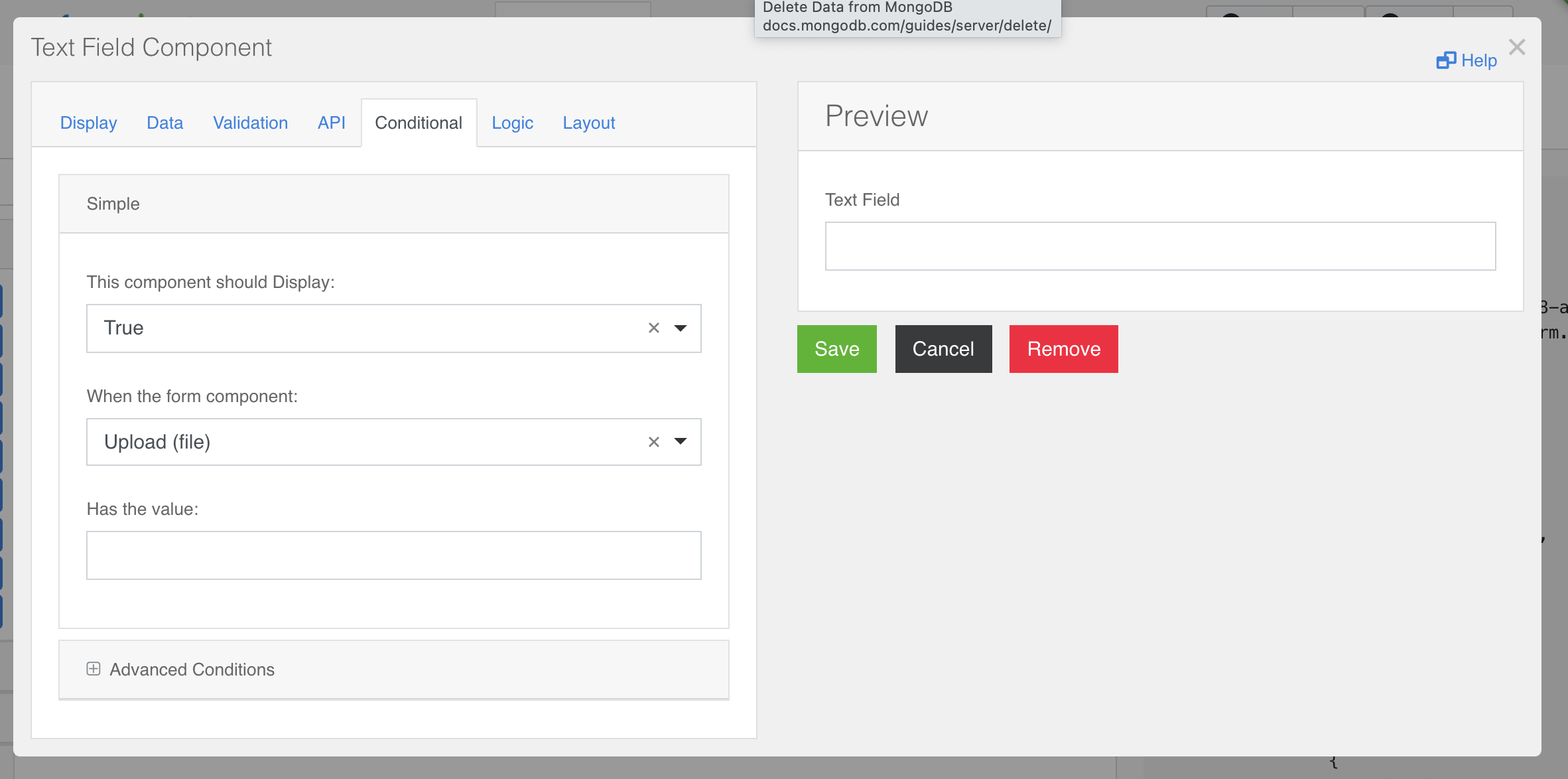The height and width of the screenshot is (779, 1568).
Task: Switch to the Display tab
Action: coord(88,122)
